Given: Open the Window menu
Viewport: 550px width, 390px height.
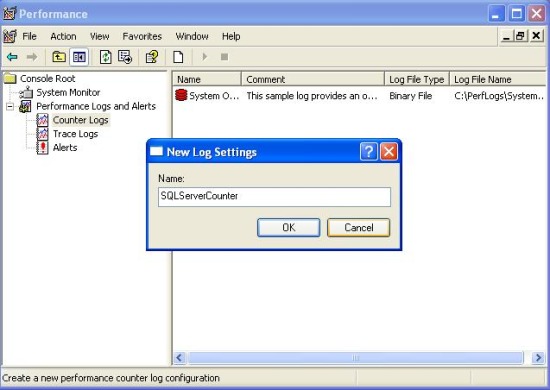Looking at the screenshot, I should (x=192, y=36).
